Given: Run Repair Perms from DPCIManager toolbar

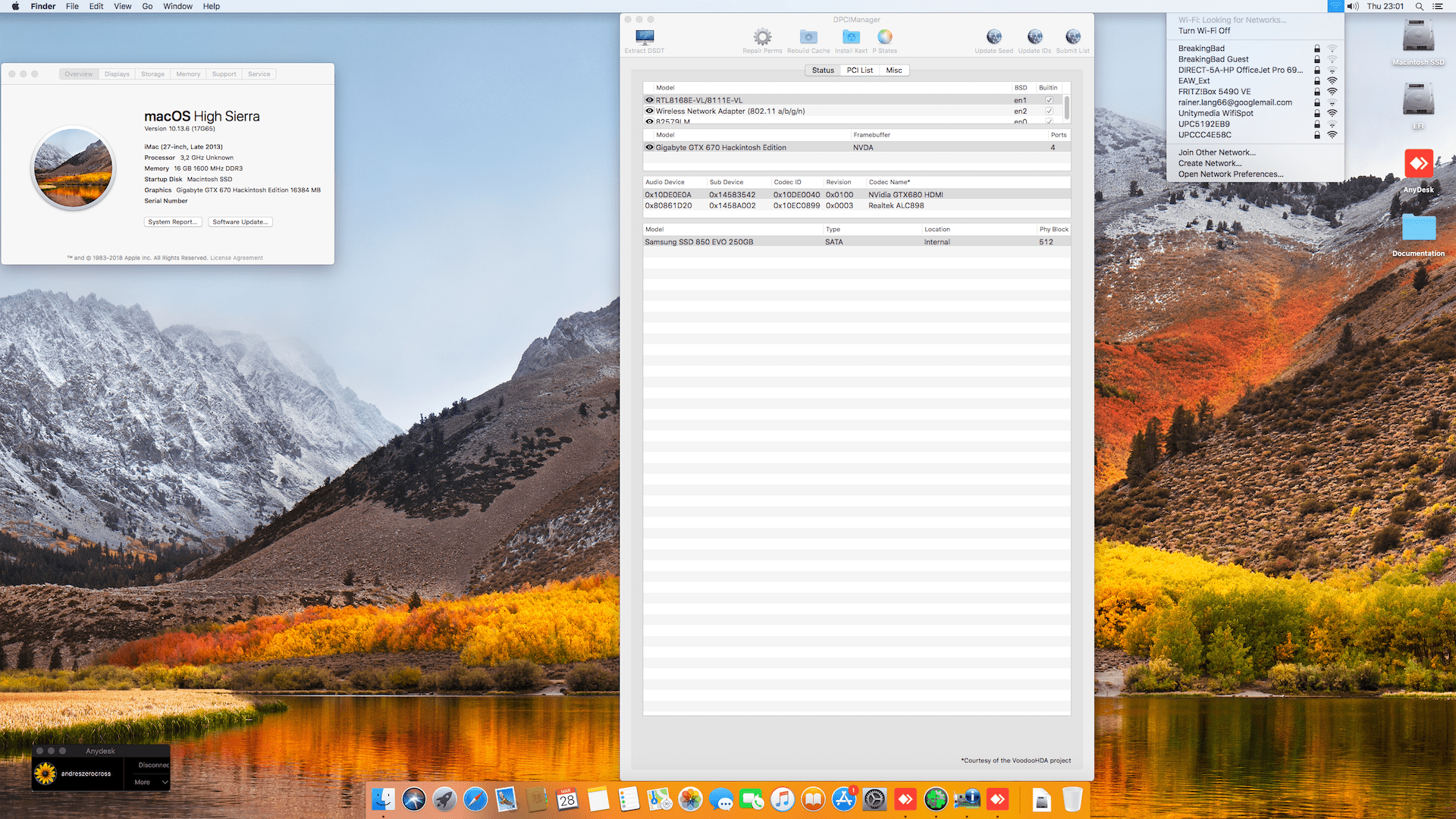Looking at the screenshot, I should click(762, 40).
